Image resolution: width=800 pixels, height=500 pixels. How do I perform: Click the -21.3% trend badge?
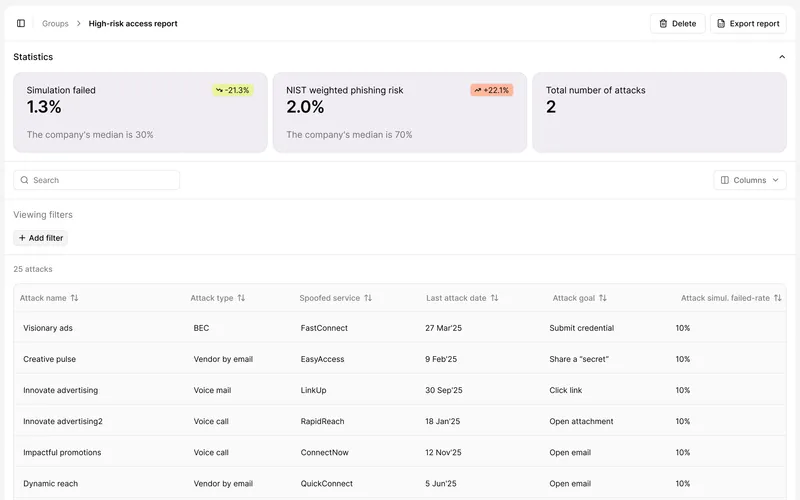coord(233,90)
